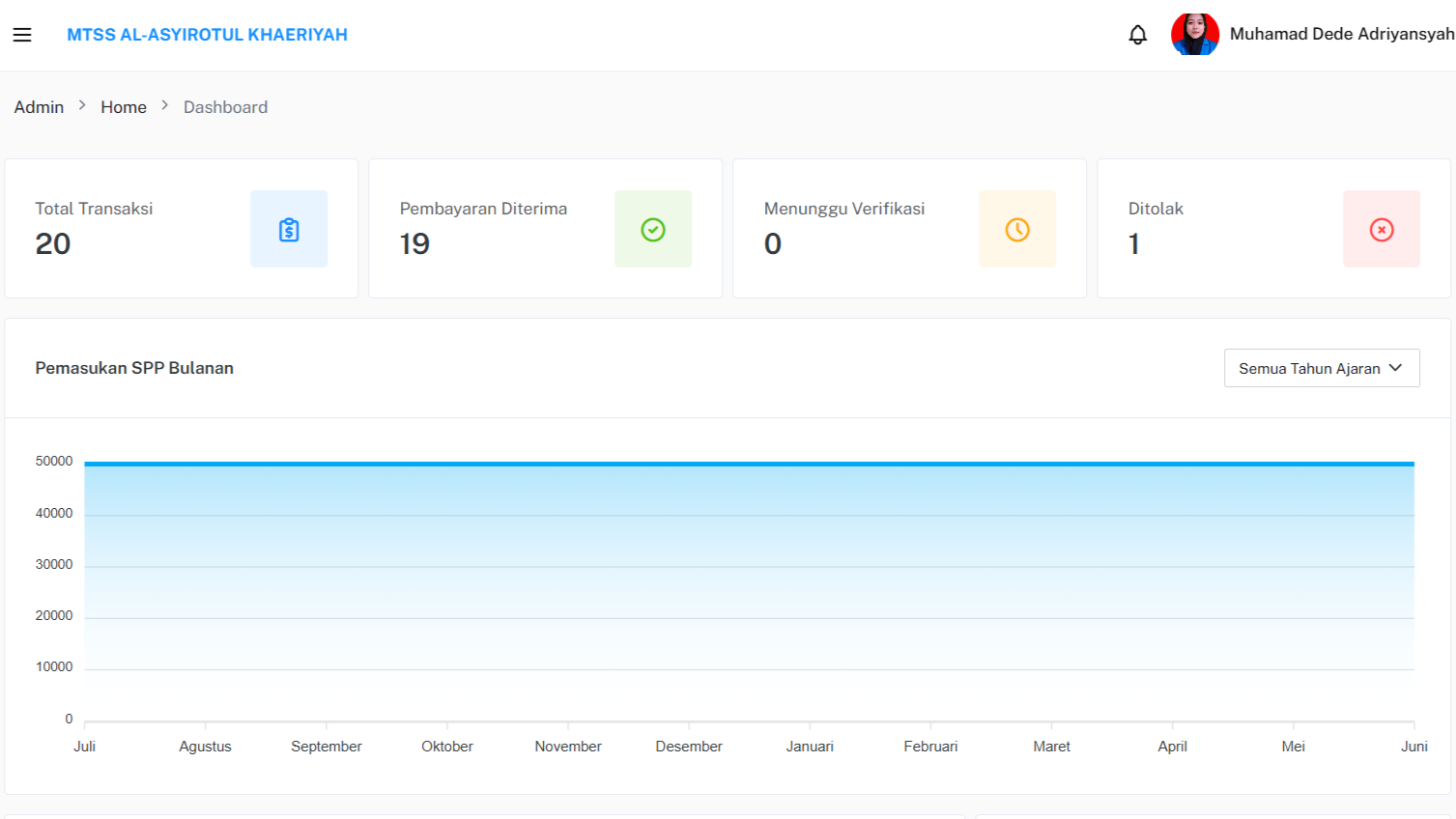
Task: Open the Semua Tahun Ajaran dropdown
Action: [x=1322, y=368]
